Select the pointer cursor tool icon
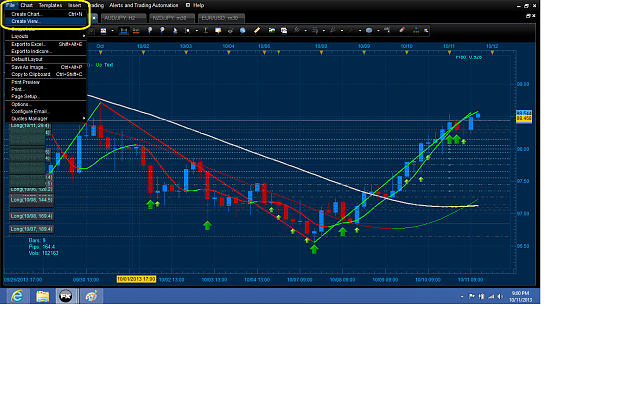The image size is (625, 414). click(175, 31)
